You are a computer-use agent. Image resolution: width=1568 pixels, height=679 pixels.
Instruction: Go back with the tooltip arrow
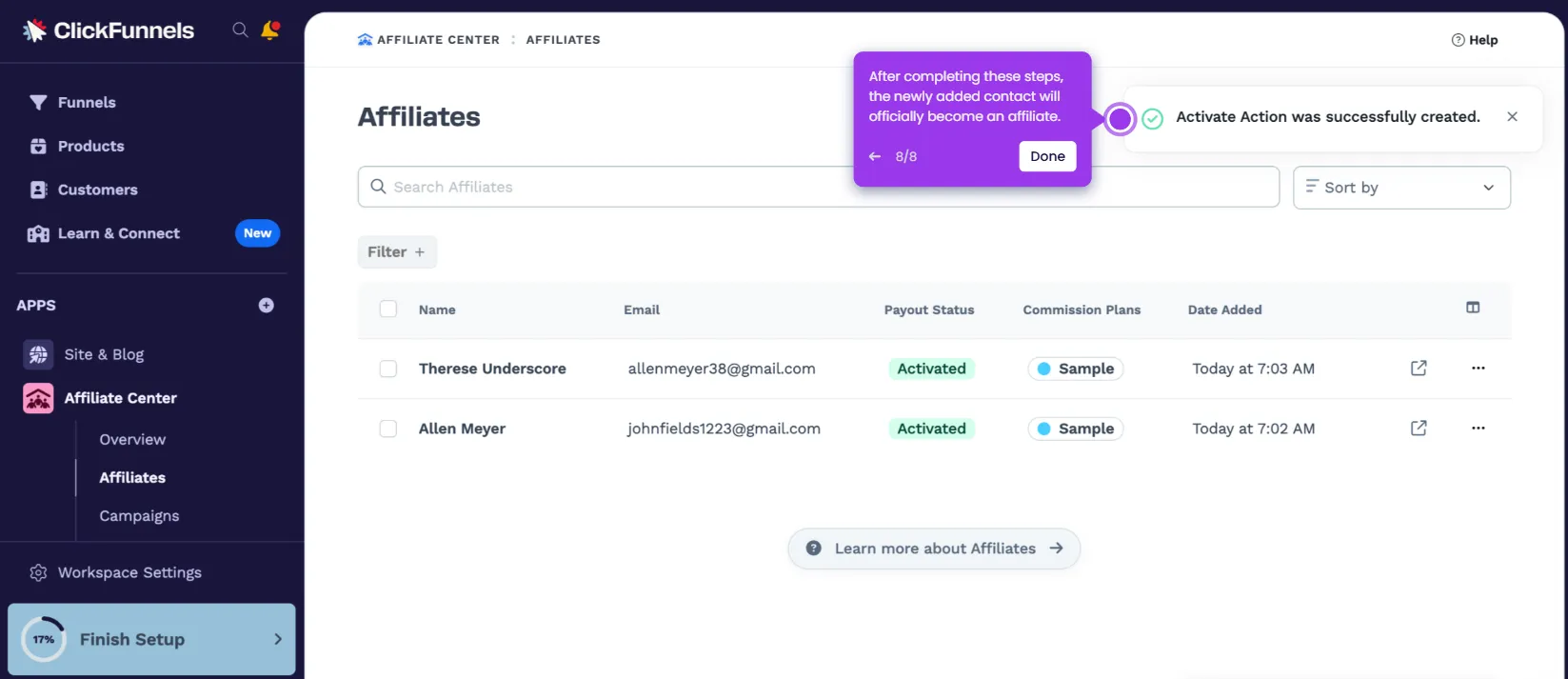875,156
